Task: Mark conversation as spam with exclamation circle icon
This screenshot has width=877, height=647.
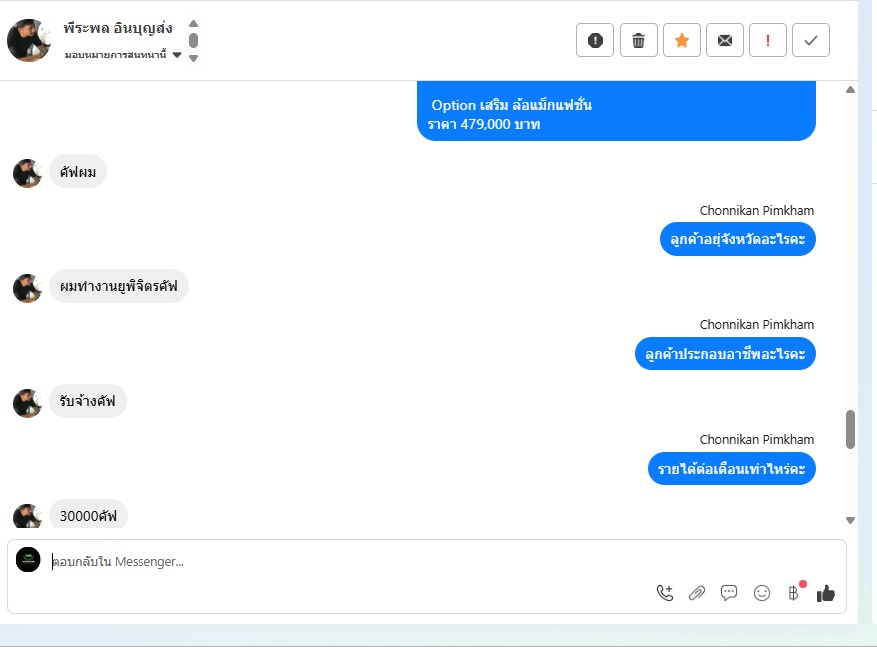Action: pyautogui.click(x=595, y=40)
